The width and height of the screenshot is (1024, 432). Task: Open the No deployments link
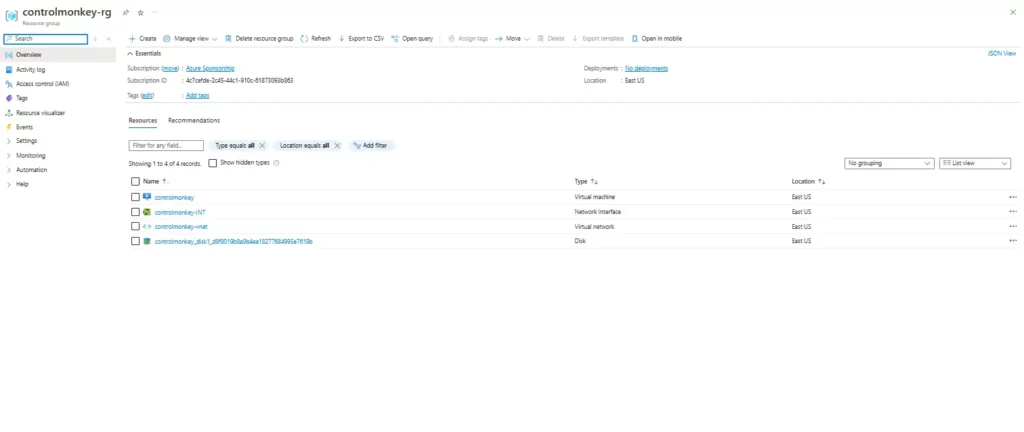point(647,69)
